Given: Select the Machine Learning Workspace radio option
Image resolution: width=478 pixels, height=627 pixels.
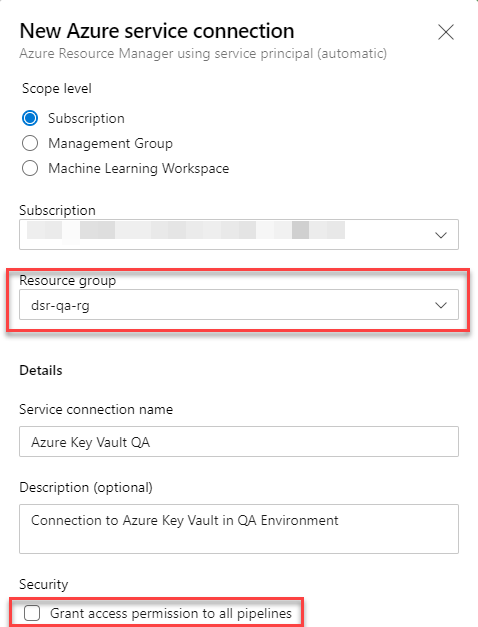Looking at the screenshot, I should [x=30, y=168].
